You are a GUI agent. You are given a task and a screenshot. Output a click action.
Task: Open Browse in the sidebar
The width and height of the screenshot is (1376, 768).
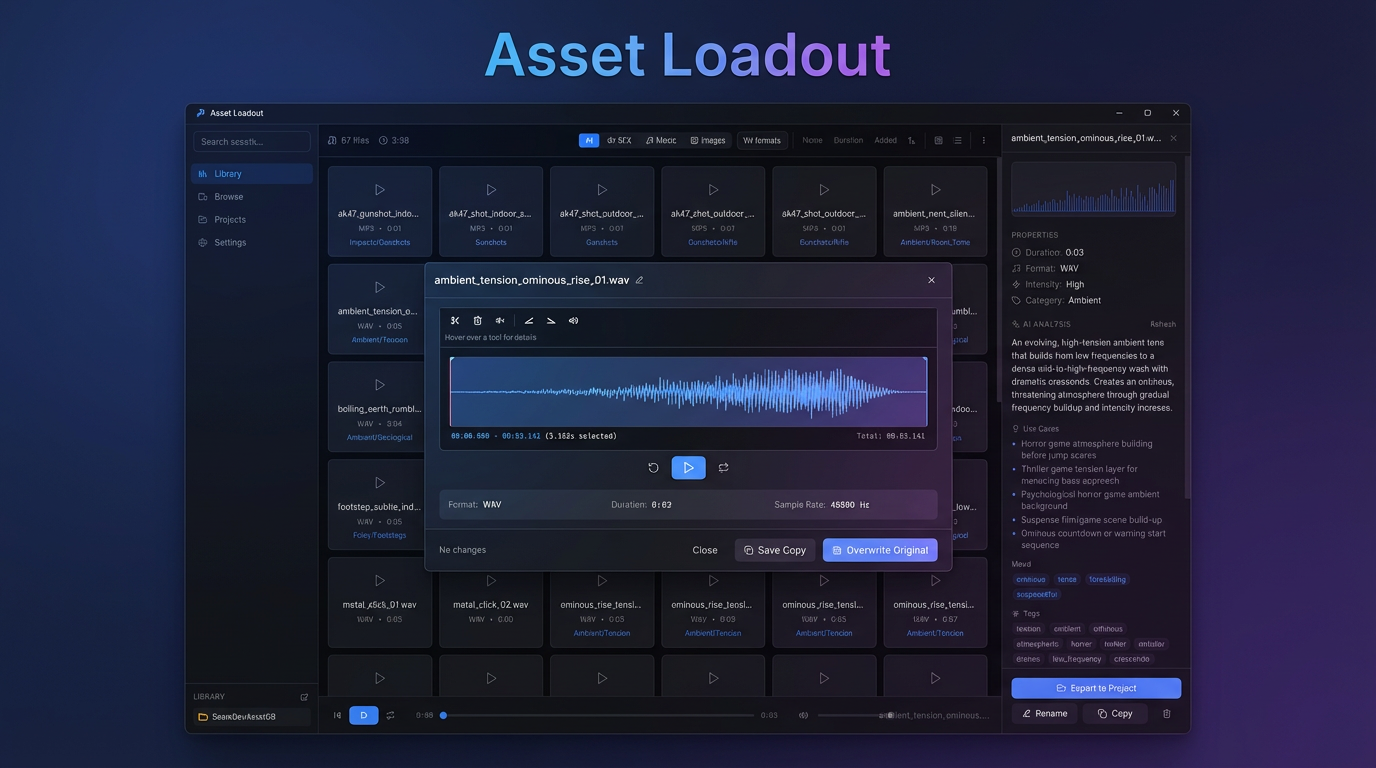pos(252,197)
